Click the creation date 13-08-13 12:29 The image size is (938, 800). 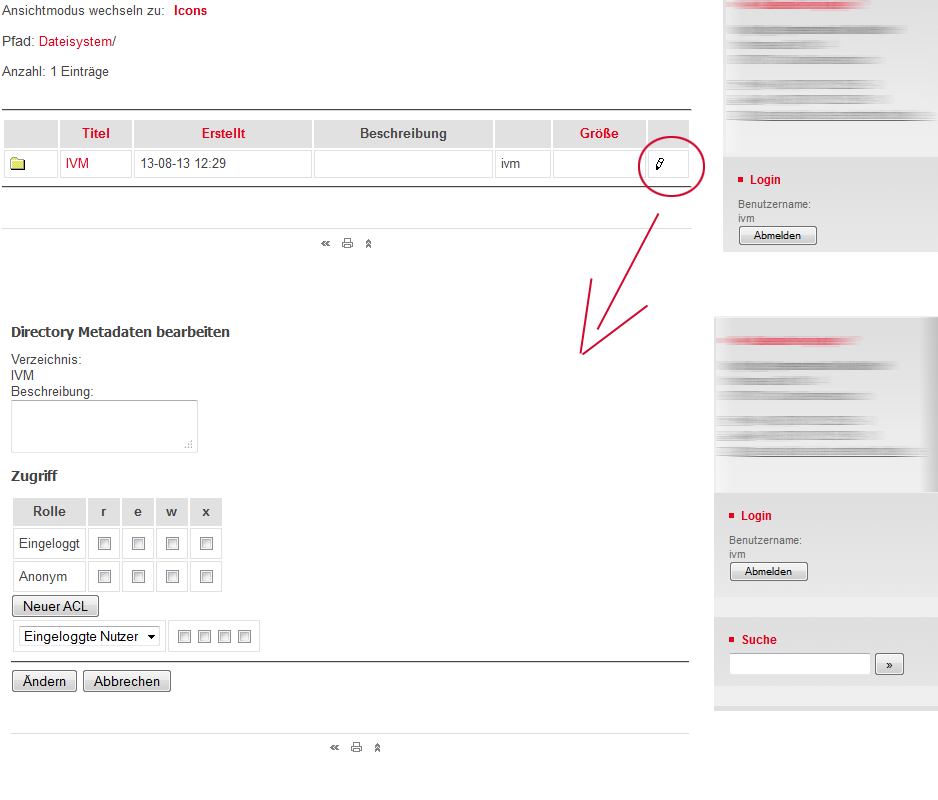pyautogui.click(x=183, y=163)
